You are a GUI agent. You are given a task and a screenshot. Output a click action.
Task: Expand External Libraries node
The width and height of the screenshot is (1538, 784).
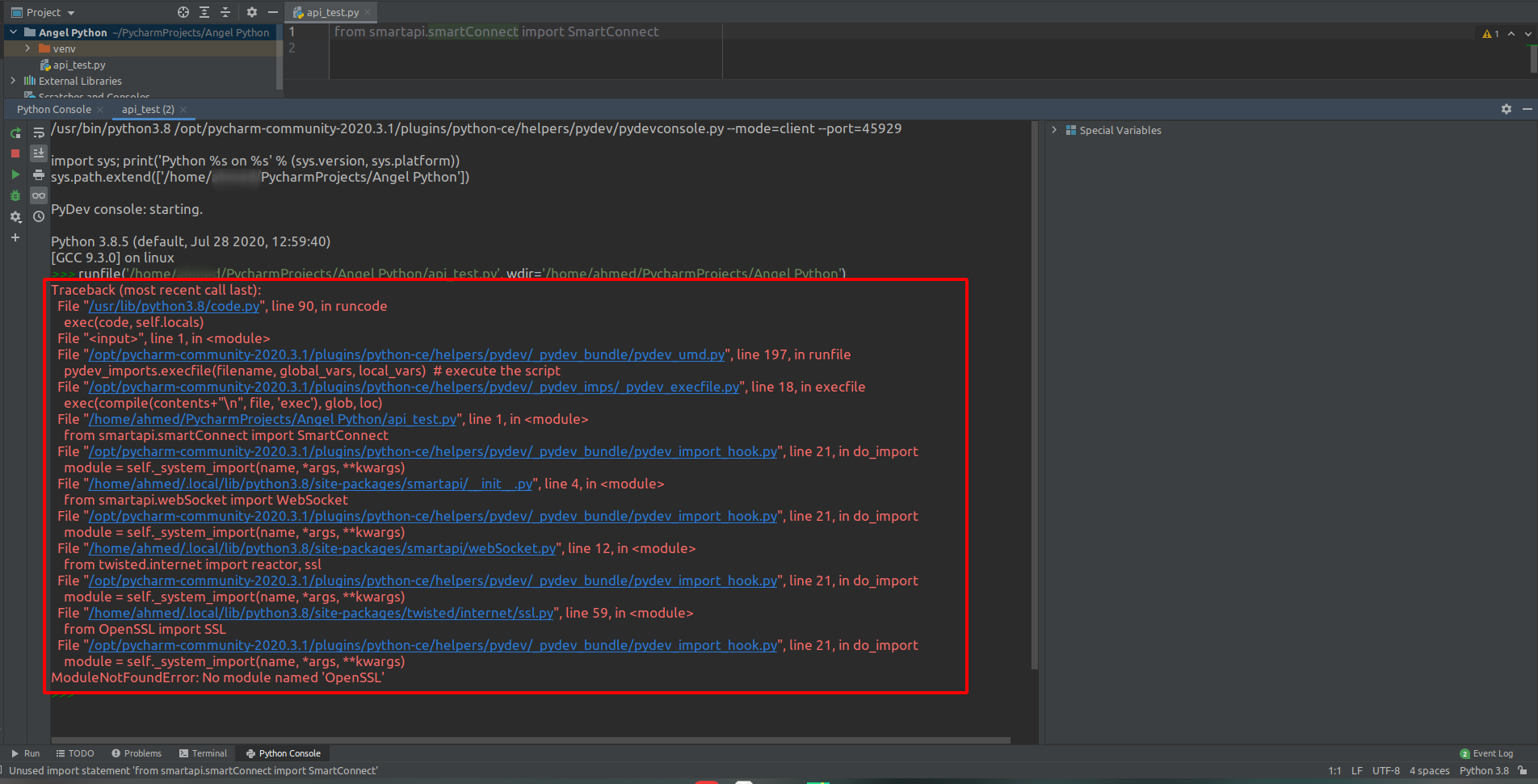[13, 81]
